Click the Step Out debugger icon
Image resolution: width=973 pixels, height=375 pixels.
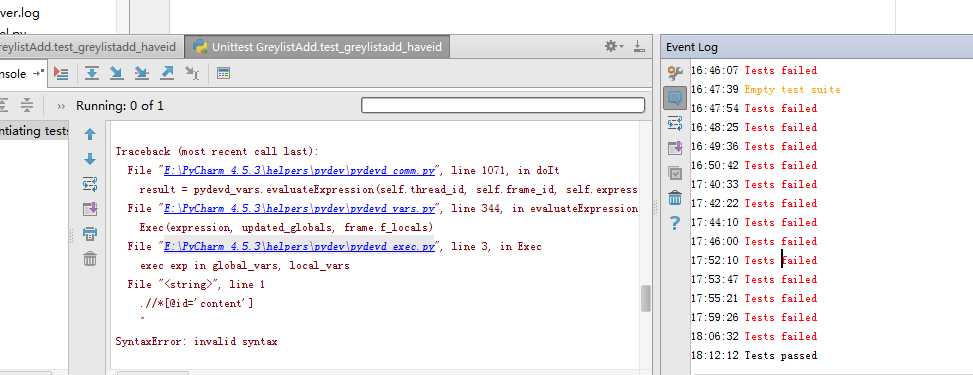point(167,73)
